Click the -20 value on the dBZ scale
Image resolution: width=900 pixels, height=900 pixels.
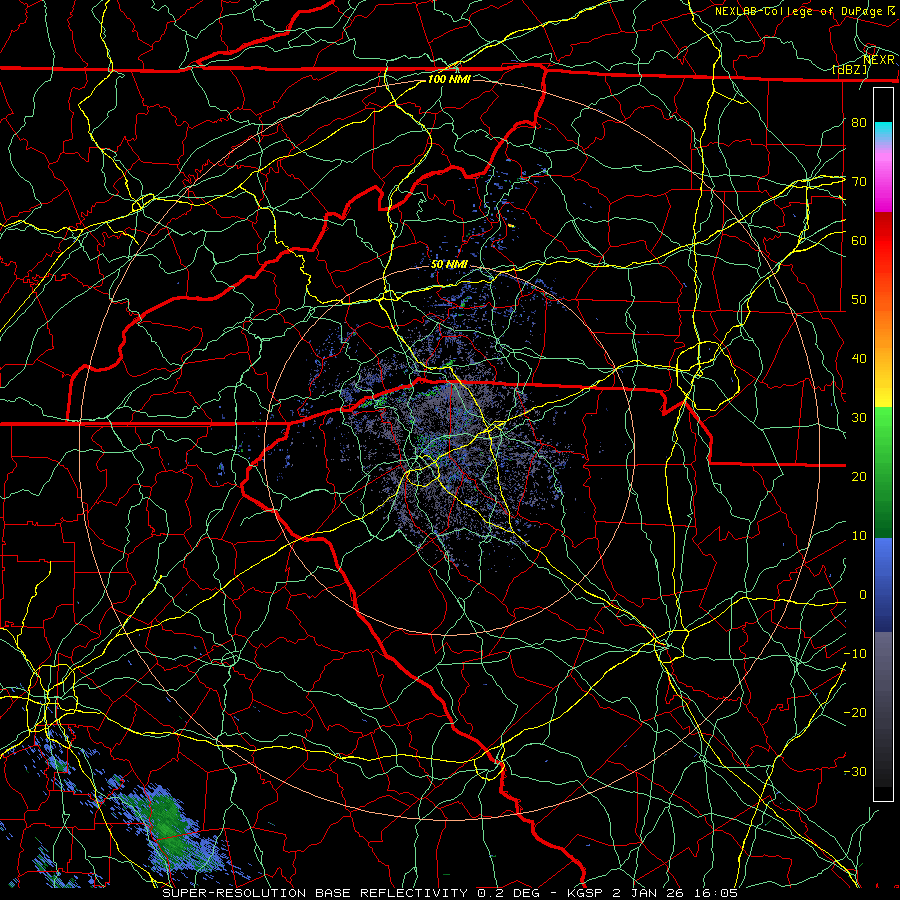click(x=855, y=712)
